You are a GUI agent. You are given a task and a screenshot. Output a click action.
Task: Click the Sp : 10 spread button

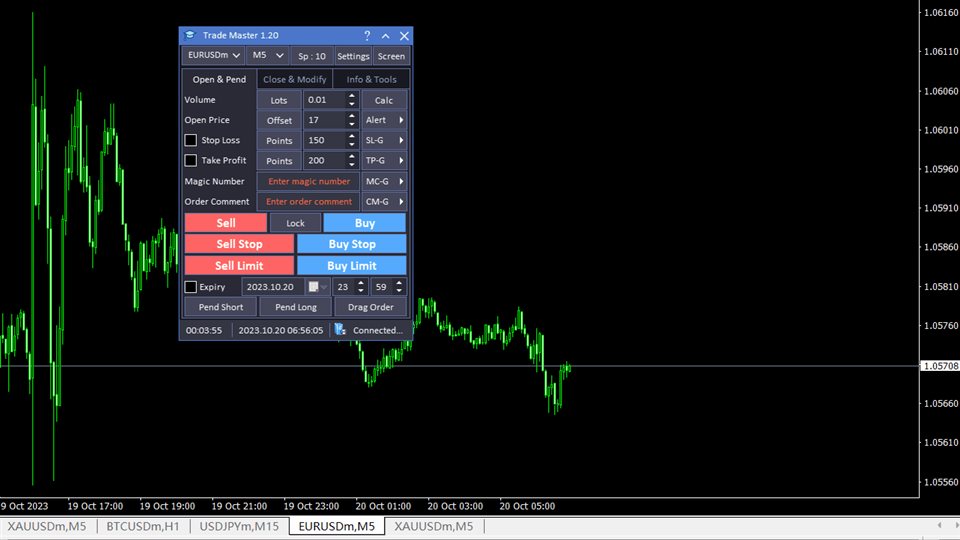[312, 56]
